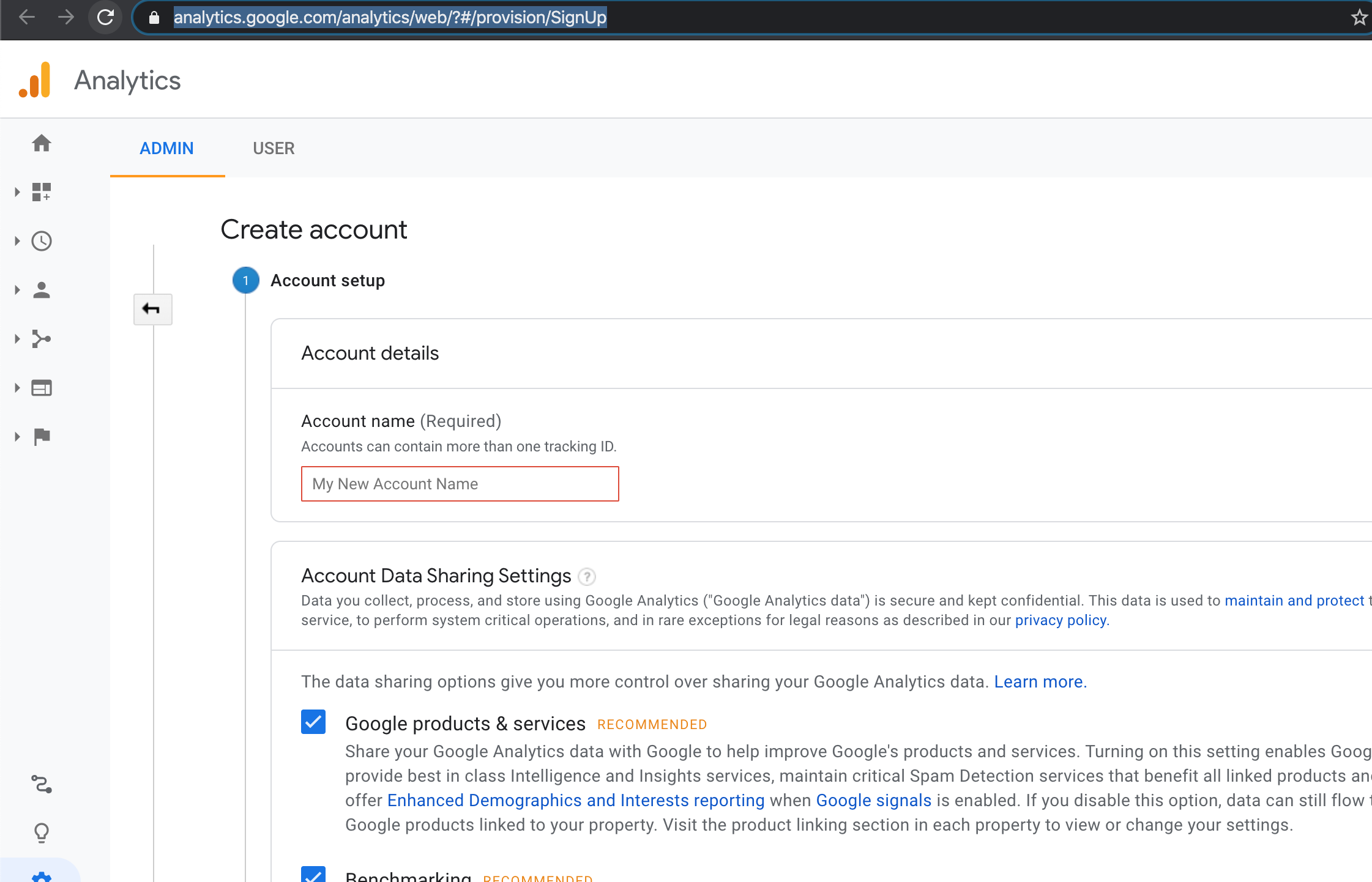Expand the Realtime section arrow

pyautogui.click(x=17, y=241)
